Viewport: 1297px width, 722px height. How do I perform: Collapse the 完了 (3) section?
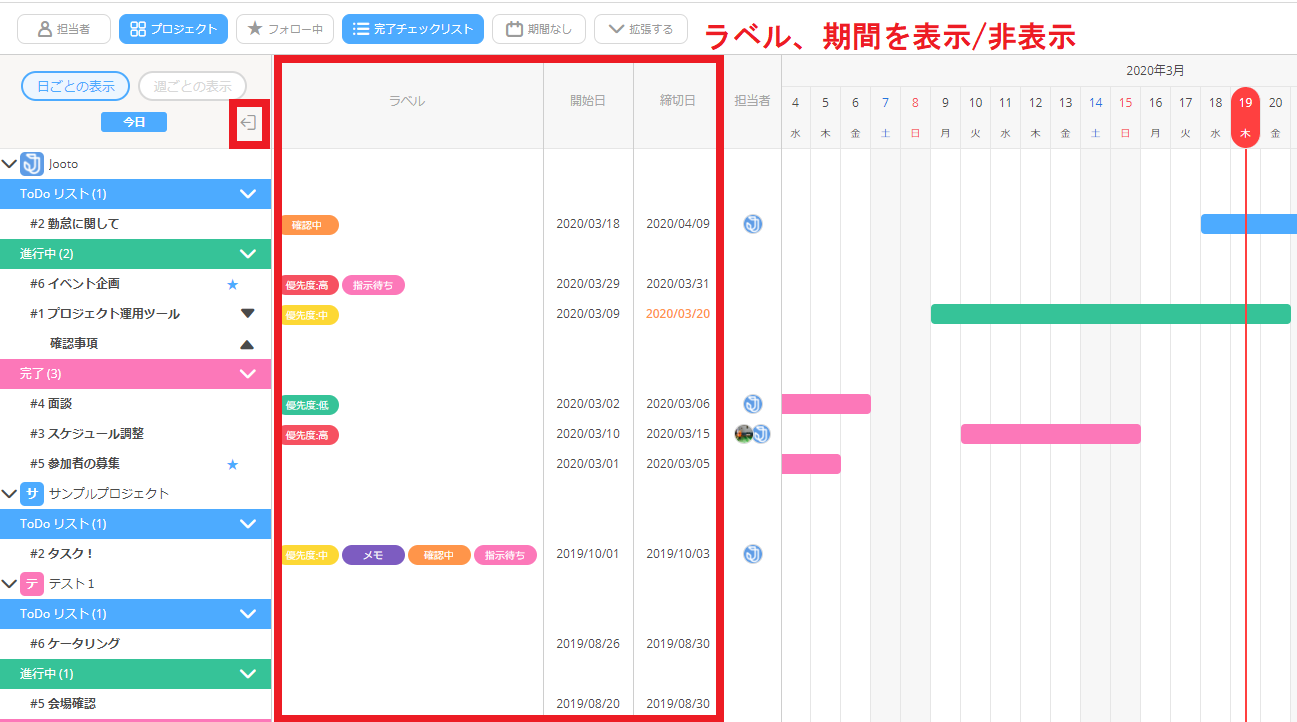[x=248, y=374]
